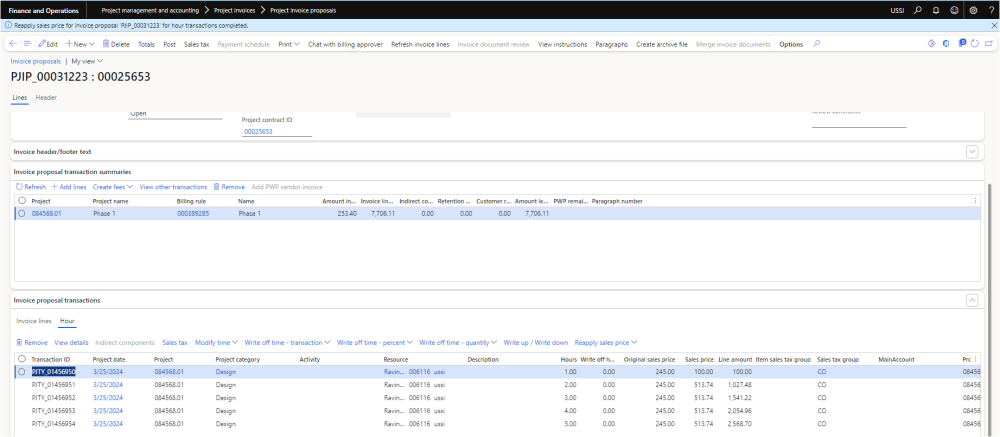Image resolution: width=1000 pixels, height=437 pixels.
Task: Toggle select-all circle in Transaction ID header
Action: [21, 358]
